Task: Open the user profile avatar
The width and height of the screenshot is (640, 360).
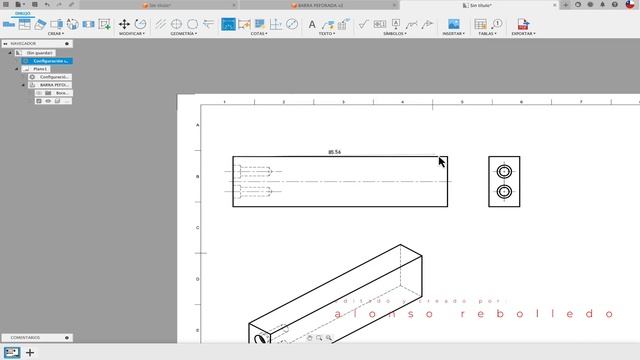Action: pyautogui.click(x=630, y=4)
